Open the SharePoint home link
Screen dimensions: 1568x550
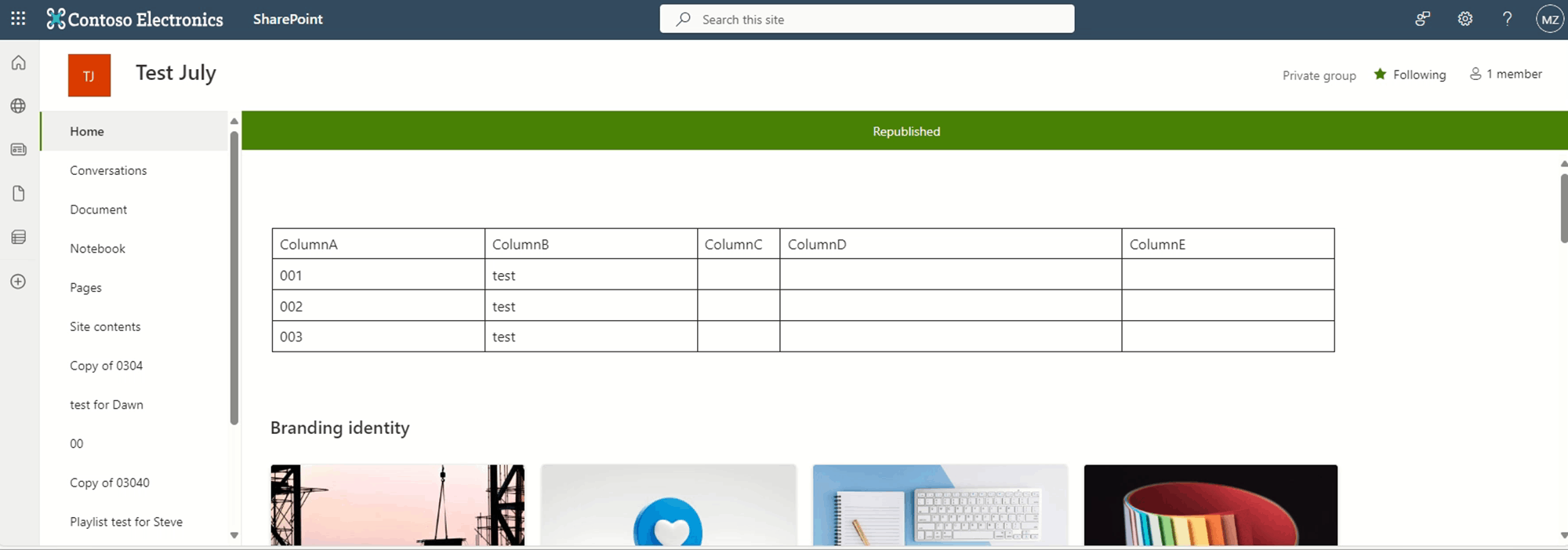point(288,19)
